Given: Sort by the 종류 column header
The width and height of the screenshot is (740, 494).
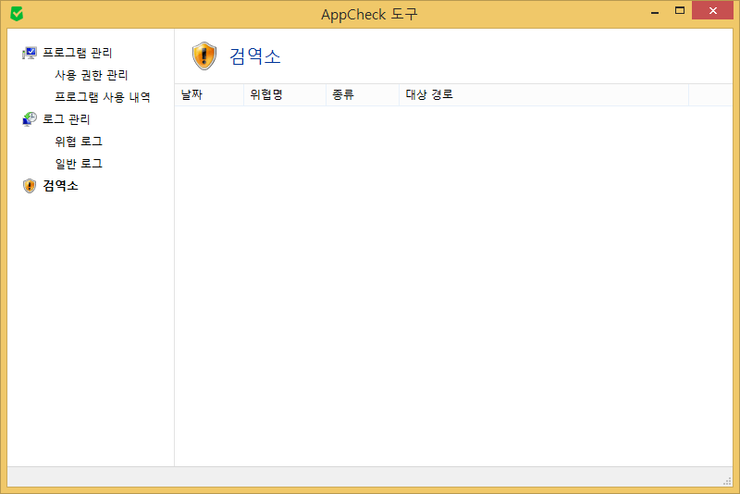Looking at the screenshot, I should [363, 95].
